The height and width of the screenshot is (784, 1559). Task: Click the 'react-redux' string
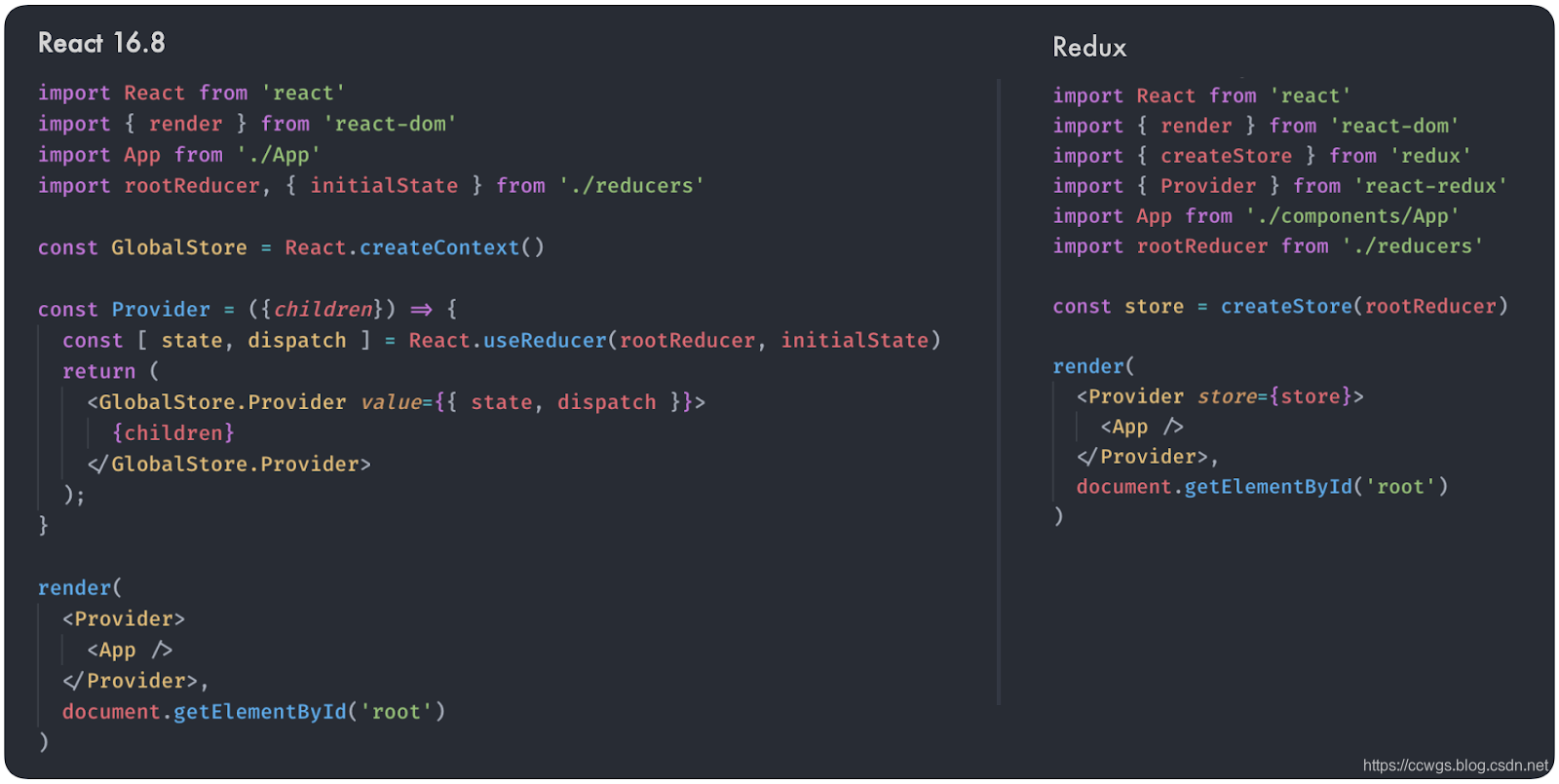coord(1430,185)
